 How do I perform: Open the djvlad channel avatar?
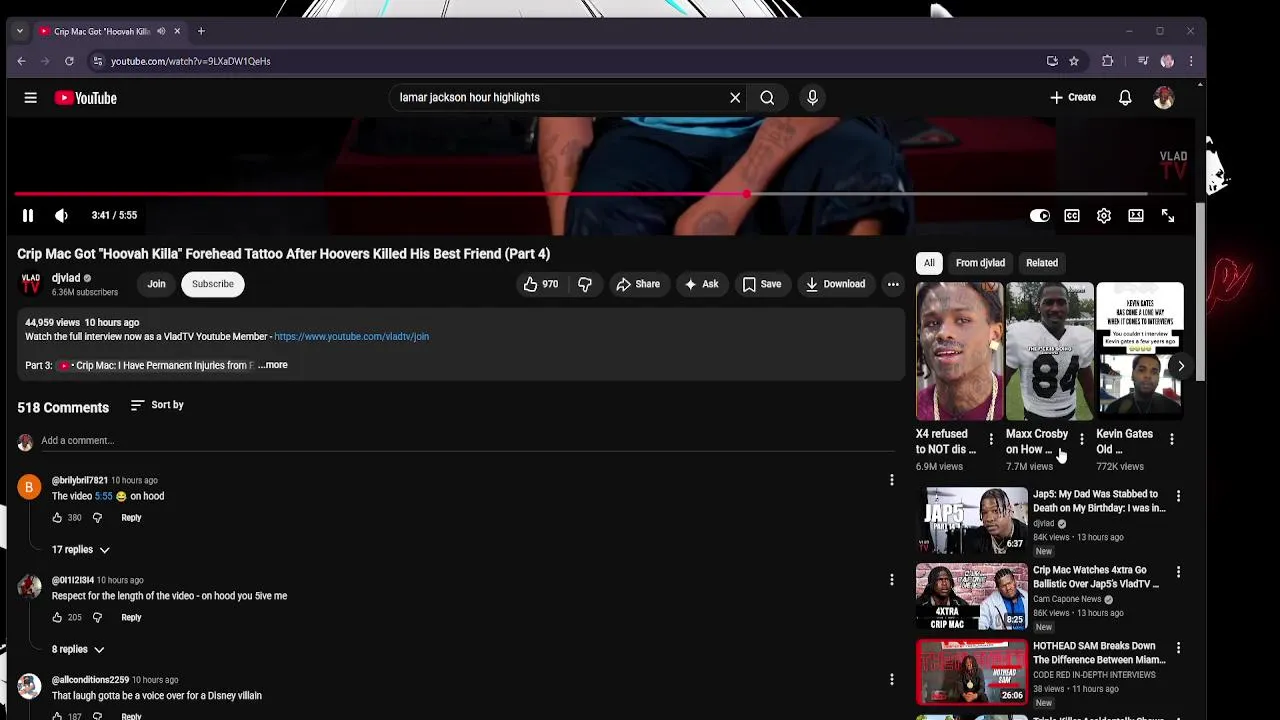[31, 284]
